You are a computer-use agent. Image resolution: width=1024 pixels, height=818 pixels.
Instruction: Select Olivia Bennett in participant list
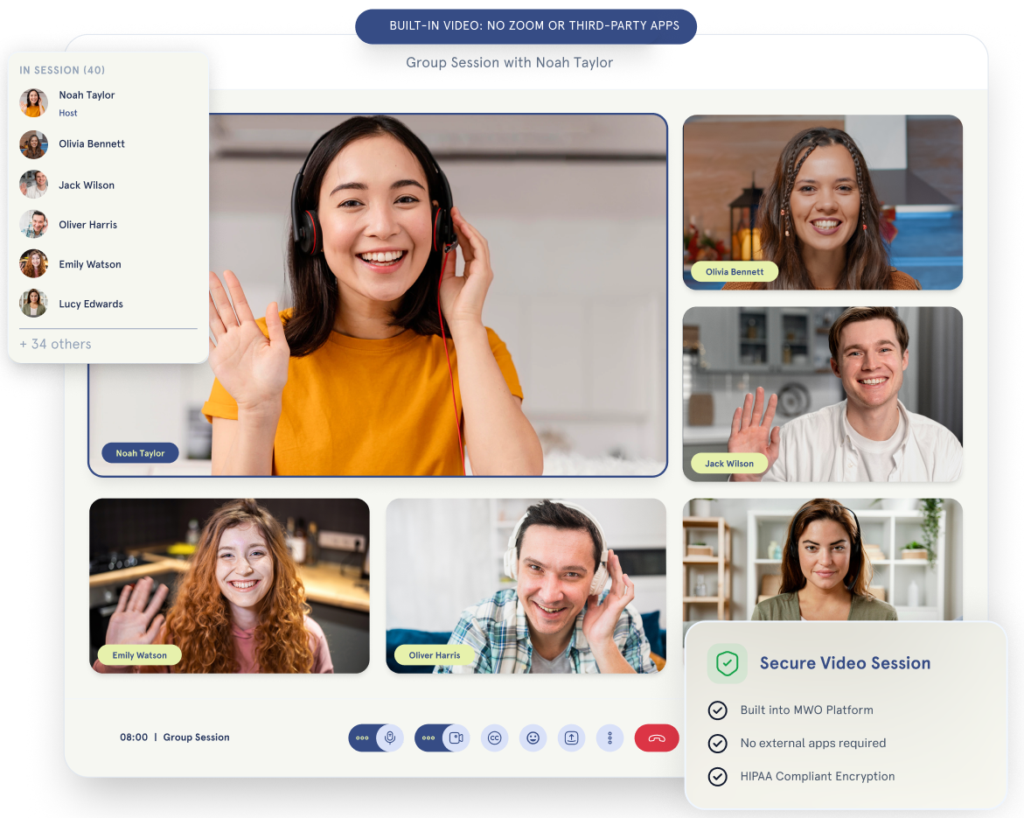click(91, 144)
